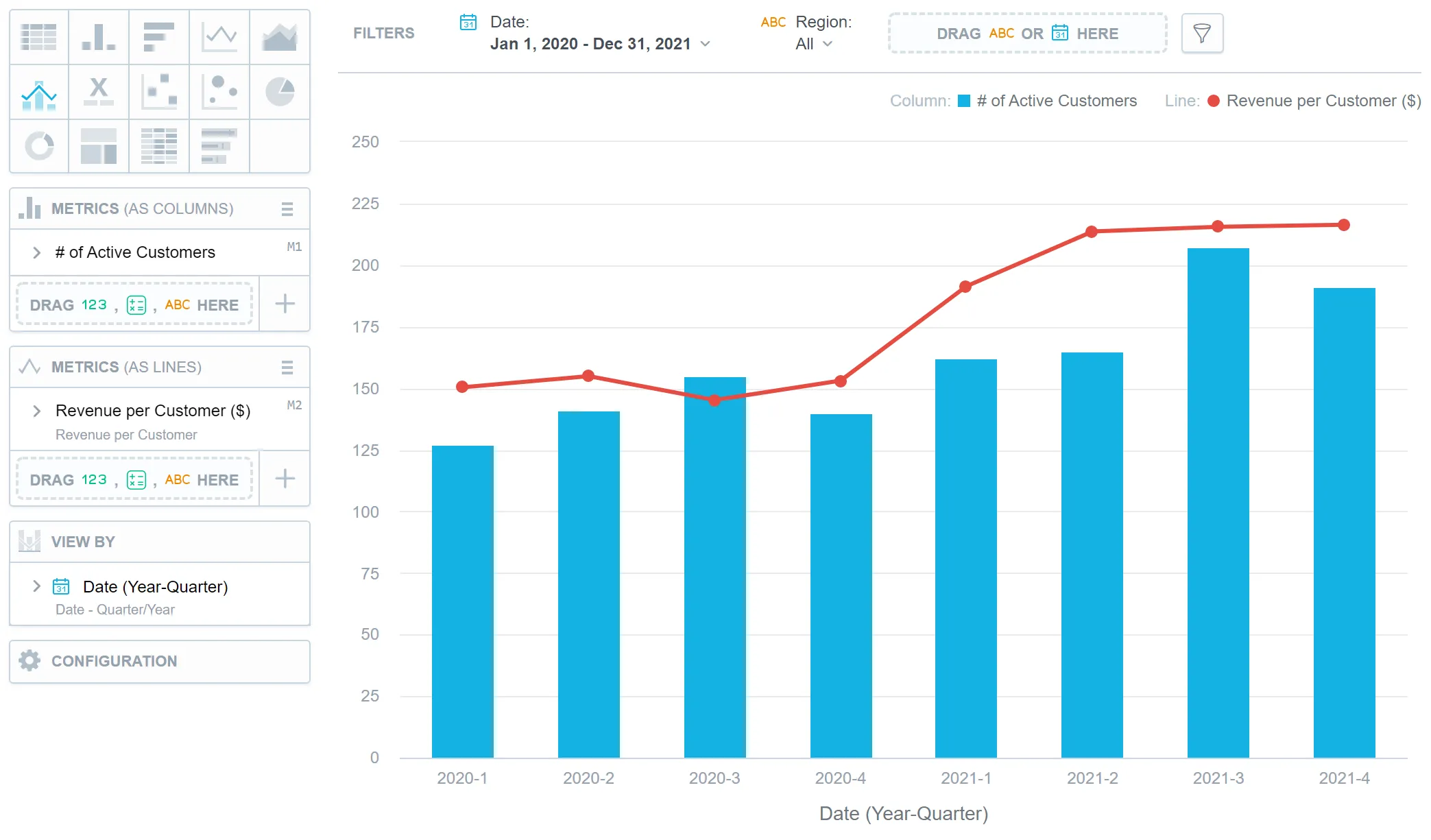1431x840 pixels.
Task: Pick the Area chart visualization
Action: tap(279, 36)
